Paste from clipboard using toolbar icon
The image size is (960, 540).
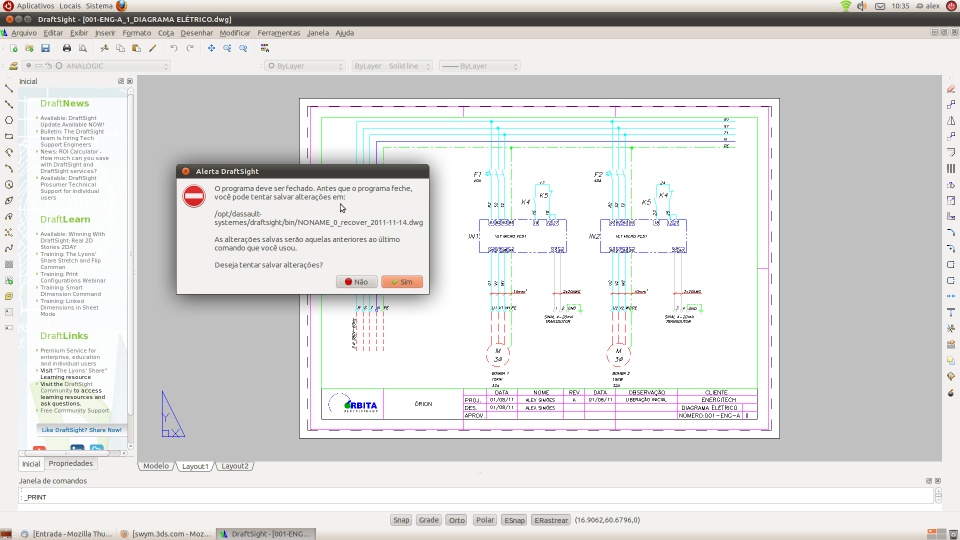136,48
